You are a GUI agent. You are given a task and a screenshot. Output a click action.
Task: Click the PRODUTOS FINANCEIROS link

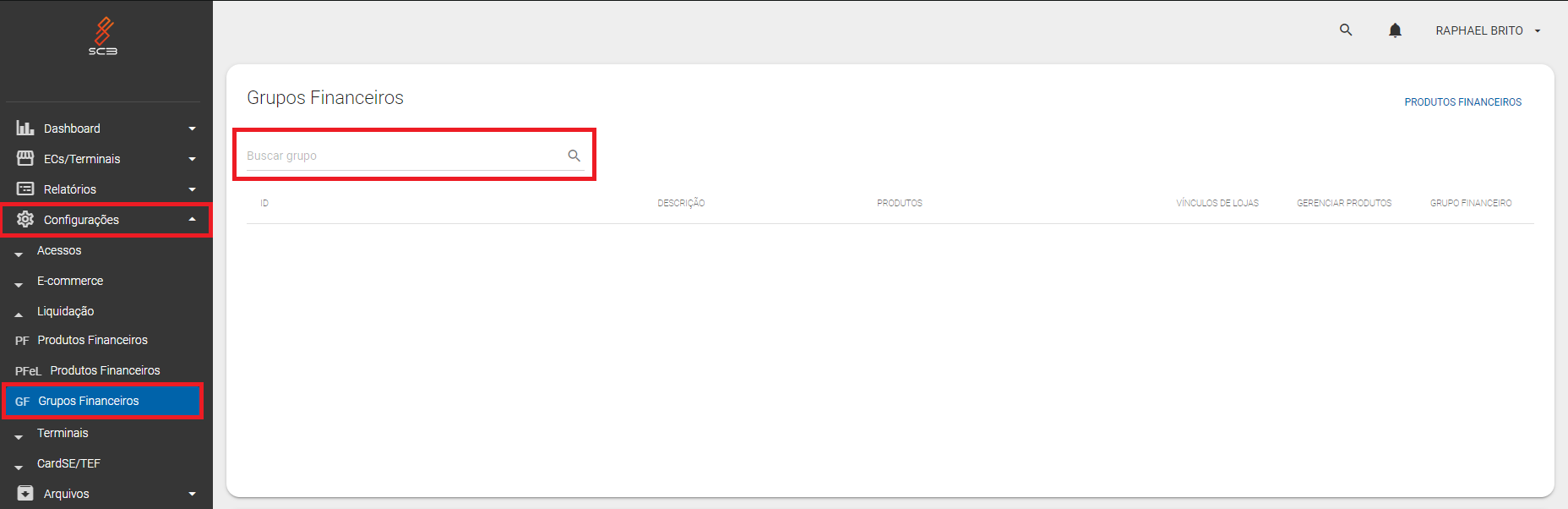(1462, 102)
